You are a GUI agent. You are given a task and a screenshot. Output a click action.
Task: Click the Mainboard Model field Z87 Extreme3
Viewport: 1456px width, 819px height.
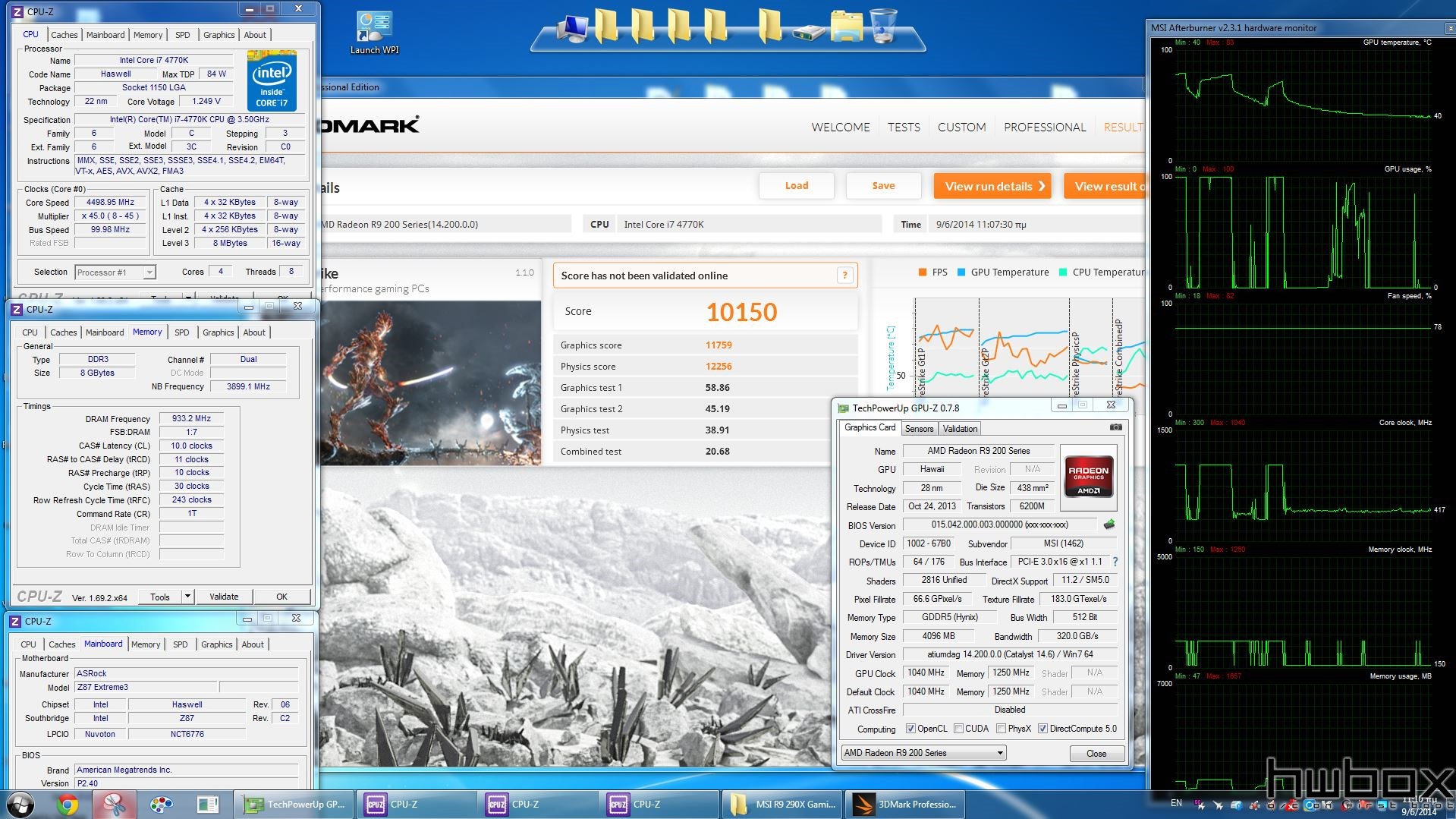click(146, 688)
